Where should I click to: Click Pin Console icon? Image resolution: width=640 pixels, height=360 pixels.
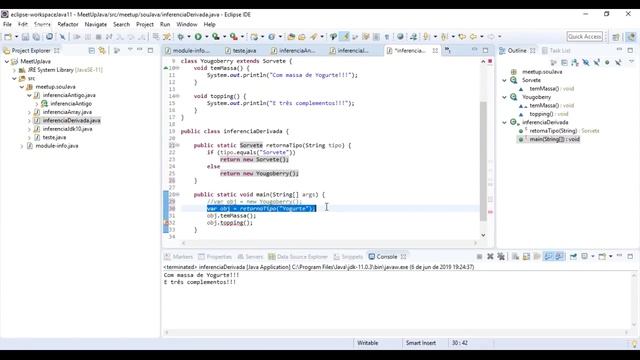(573, 256)
